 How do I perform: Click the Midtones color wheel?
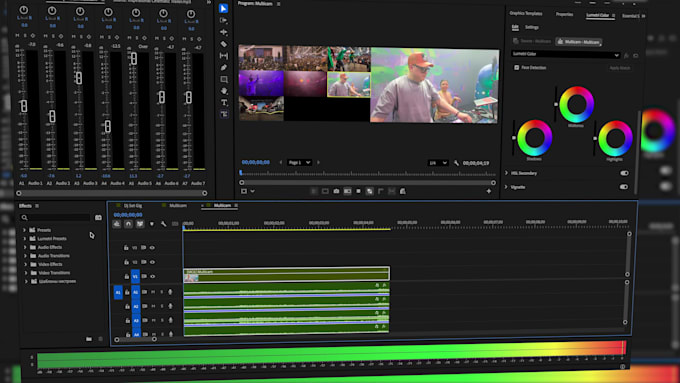click(576, 105)
